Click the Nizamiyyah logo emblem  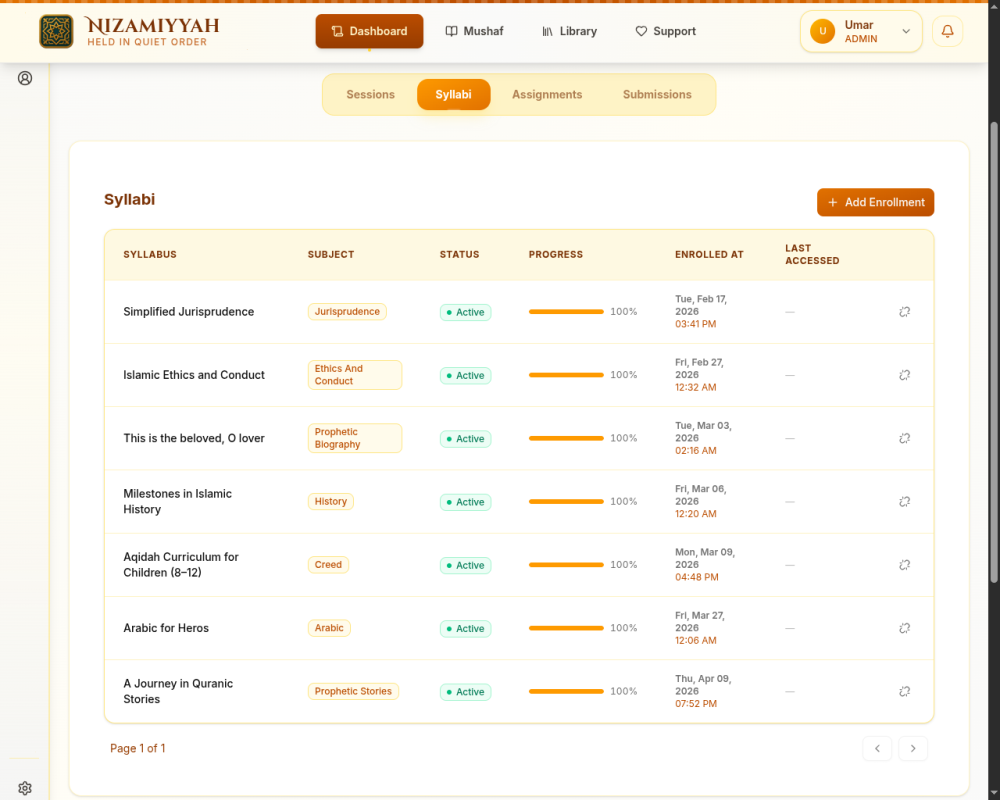(x=56, y=31)
